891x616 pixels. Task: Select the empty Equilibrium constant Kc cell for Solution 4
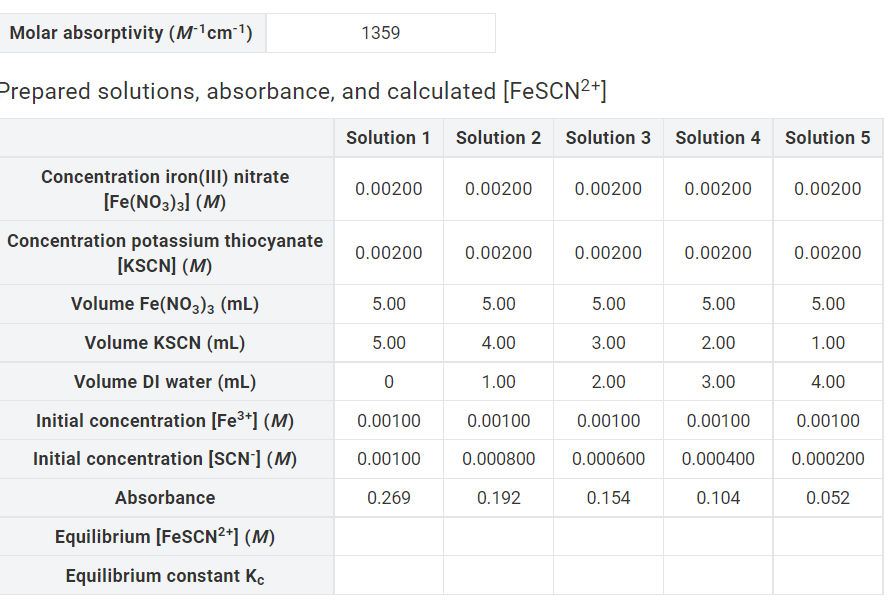(x=717, y=575)
